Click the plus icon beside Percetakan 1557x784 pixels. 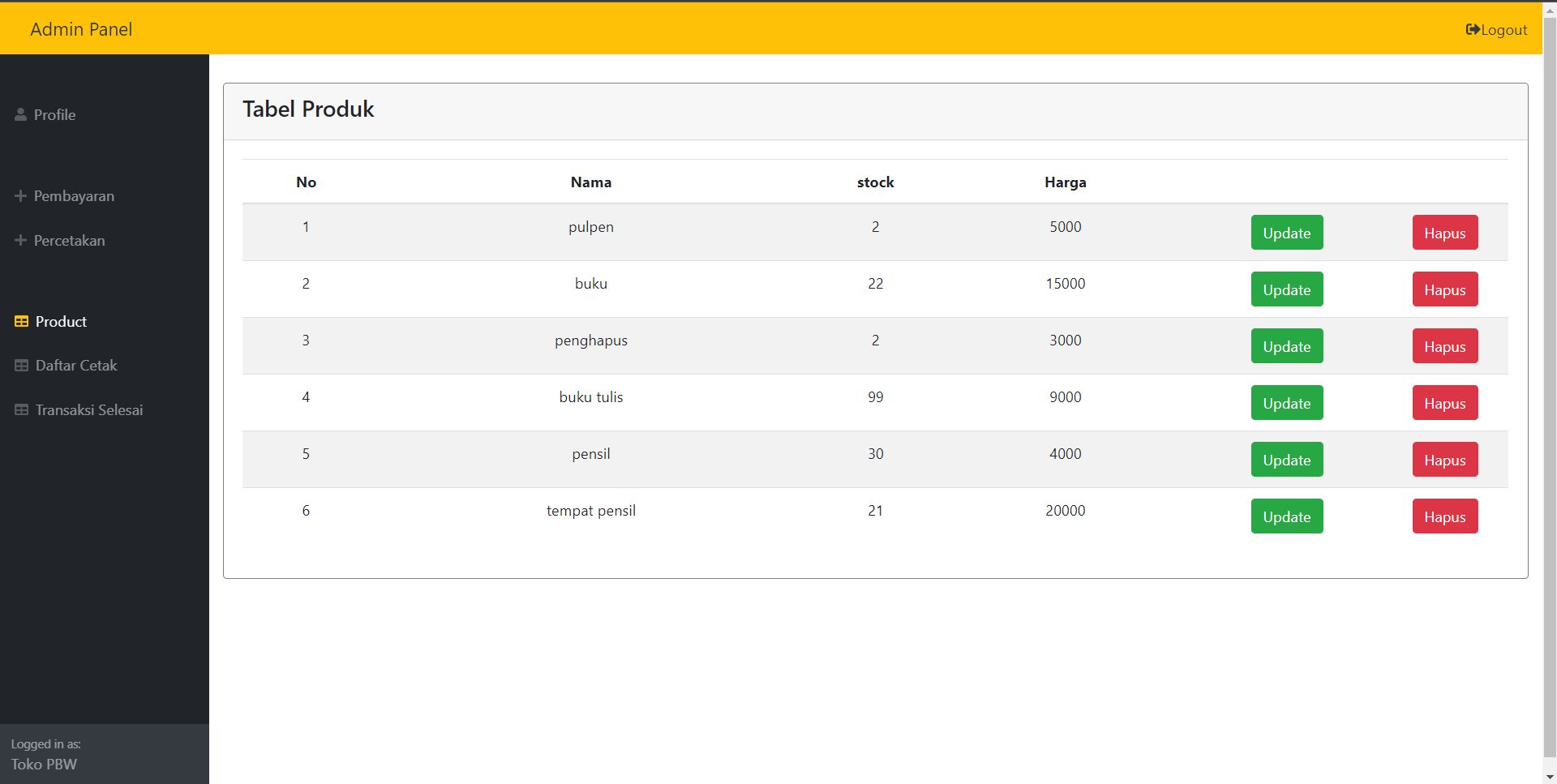coord(20,241)
